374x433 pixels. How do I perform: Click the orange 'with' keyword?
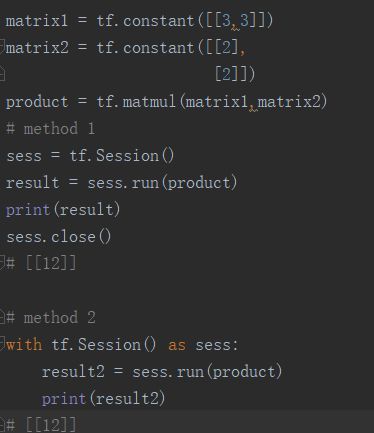(24, 344)
